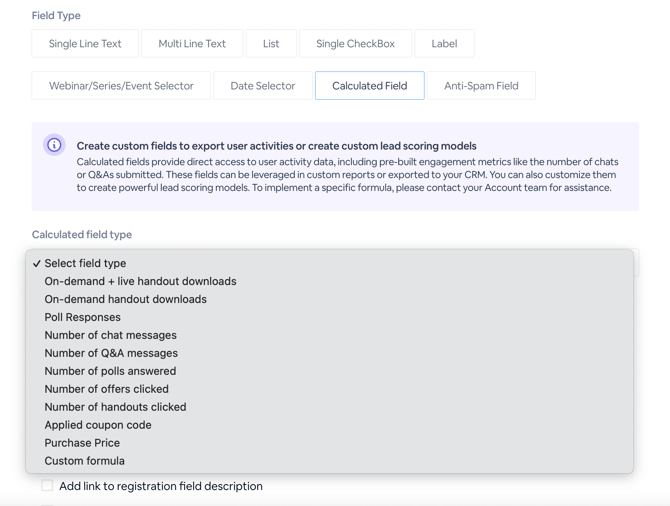Select the 'Single CheckBox' field type
The height and width of the screenshot is (506, 670).
pyautogui.click(x=355, y=44)
